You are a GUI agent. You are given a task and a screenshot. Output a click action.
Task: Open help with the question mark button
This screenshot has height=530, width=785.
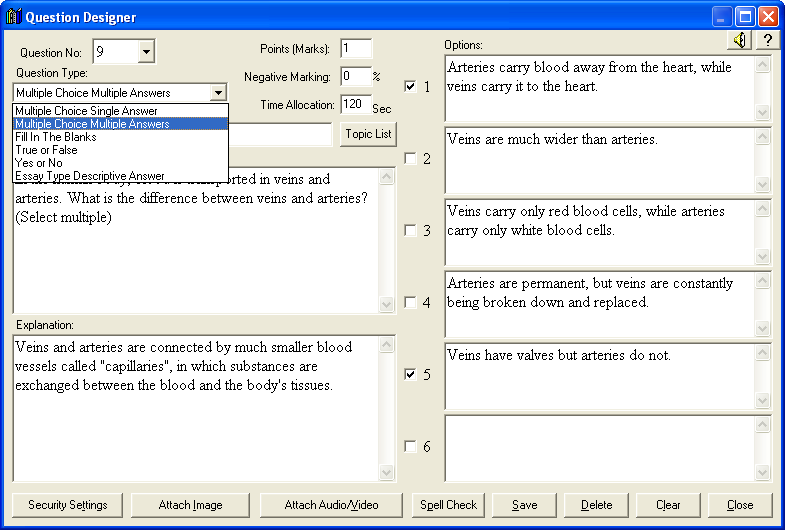click(x=767, y=40)
